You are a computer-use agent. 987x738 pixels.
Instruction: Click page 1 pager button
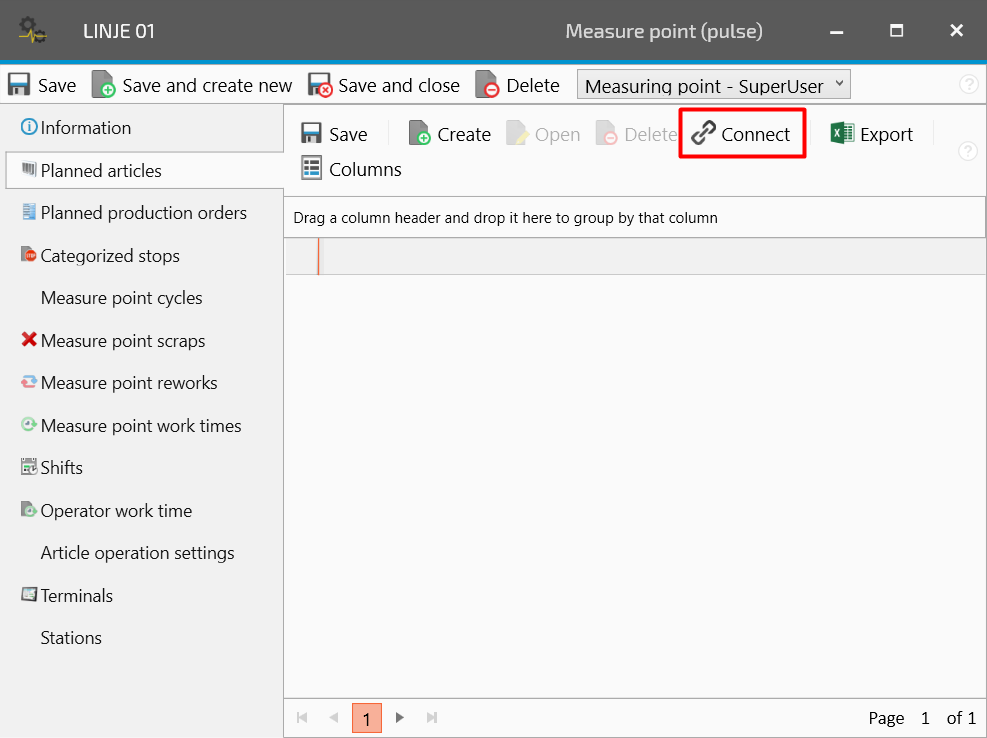point(366,718)
